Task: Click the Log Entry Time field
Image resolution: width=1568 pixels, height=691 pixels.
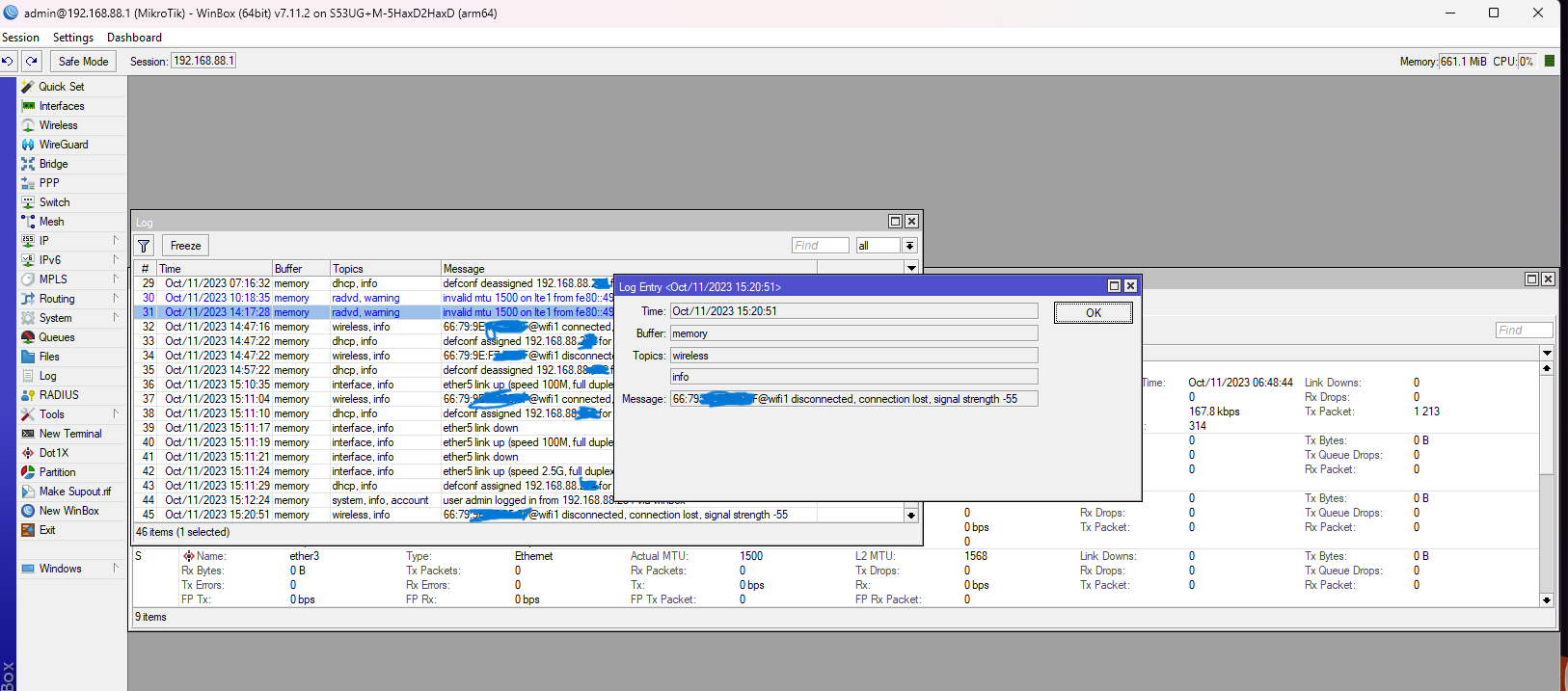Action: pos(853,311)
